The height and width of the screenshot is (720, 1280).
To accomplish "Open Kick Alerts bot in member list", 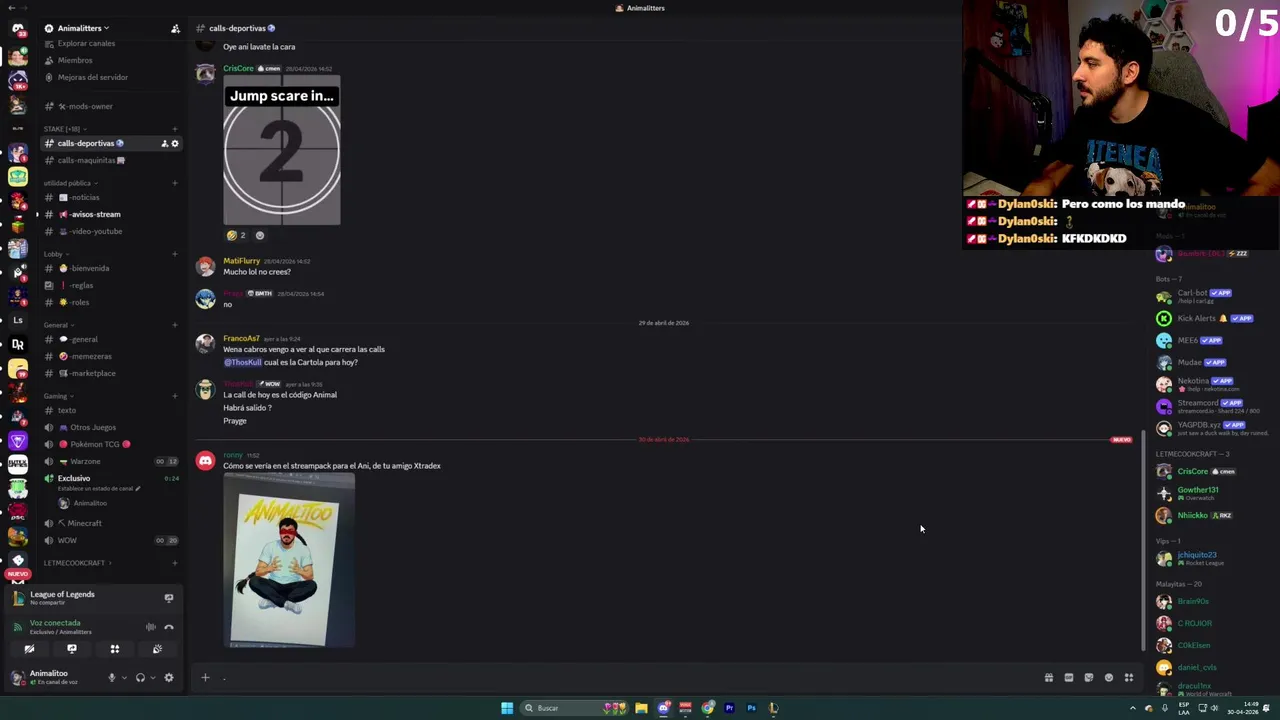I will (x=1213, y=318).
